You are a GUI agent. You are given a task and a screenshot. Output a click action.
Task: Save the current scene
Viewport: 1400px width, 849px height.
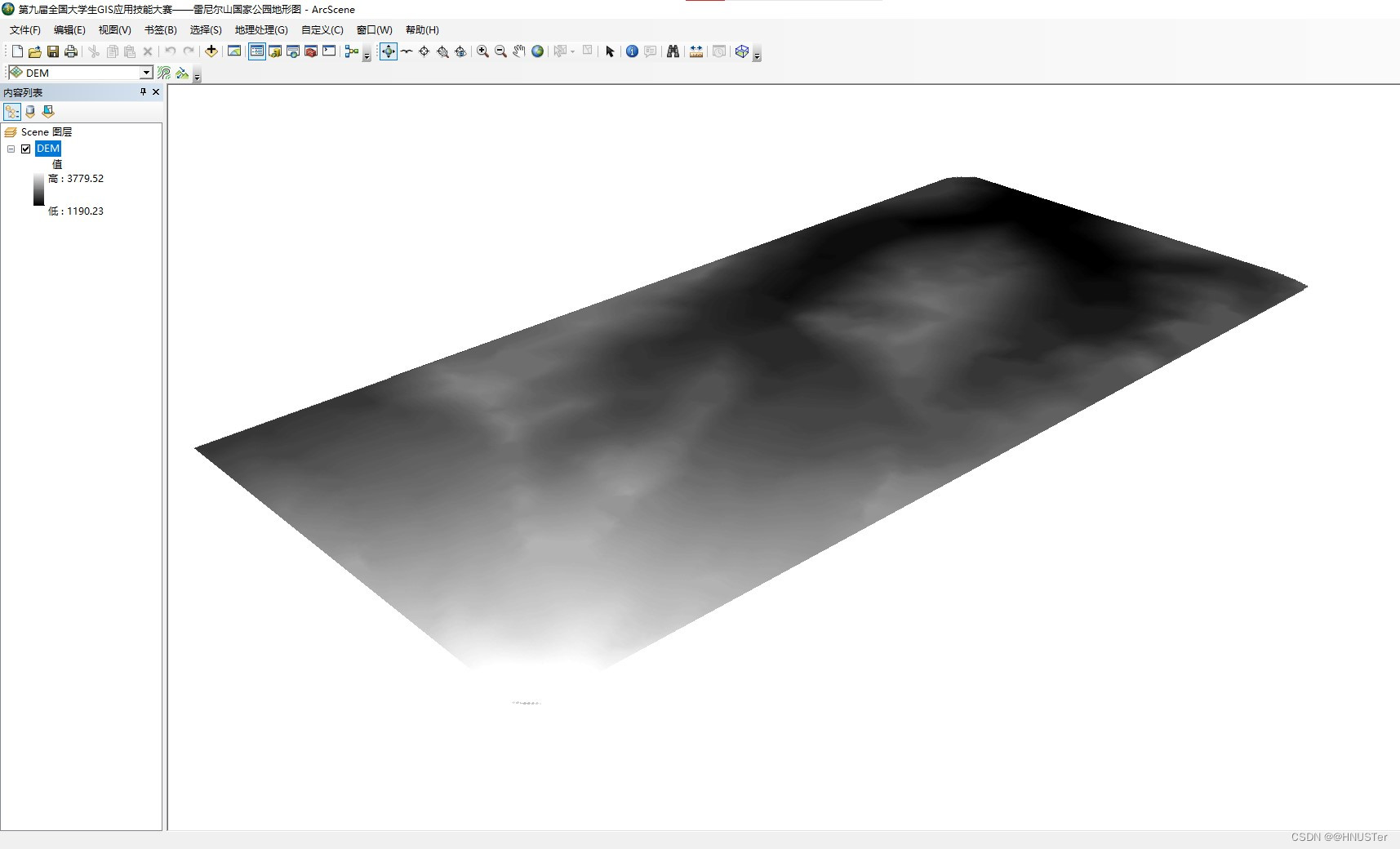click(53, 51)
